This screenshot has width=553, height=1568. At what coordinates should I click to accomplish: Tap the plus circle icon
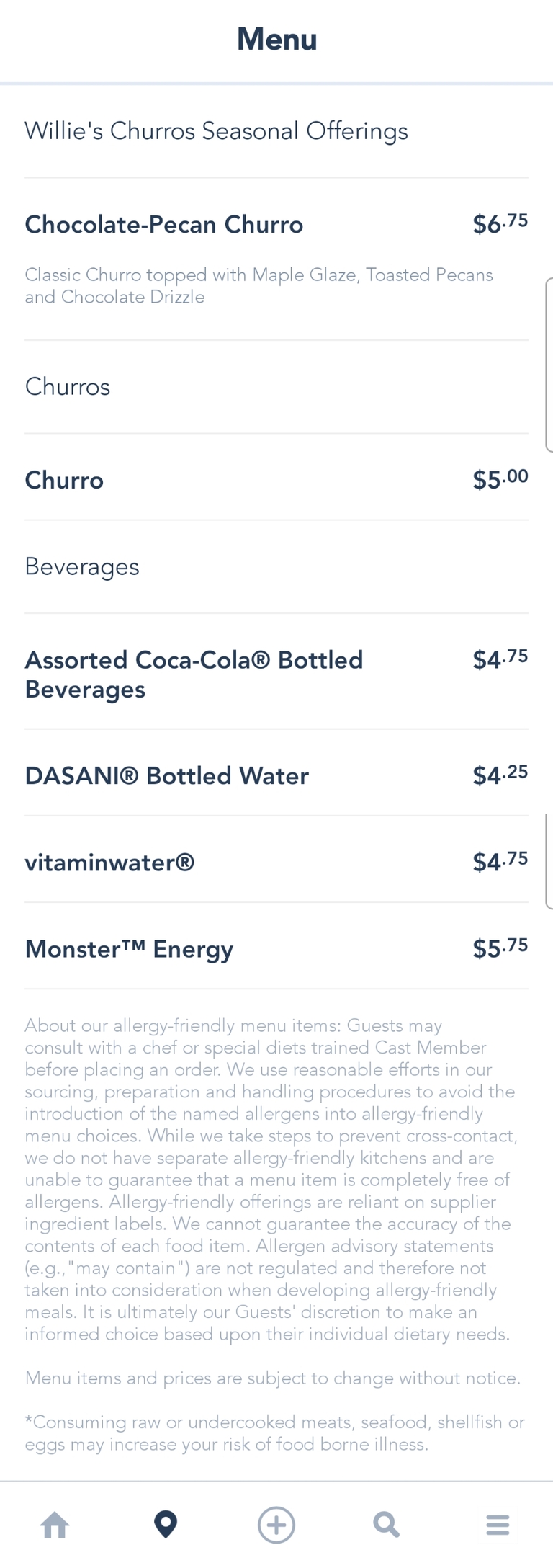pos(276,1525)
